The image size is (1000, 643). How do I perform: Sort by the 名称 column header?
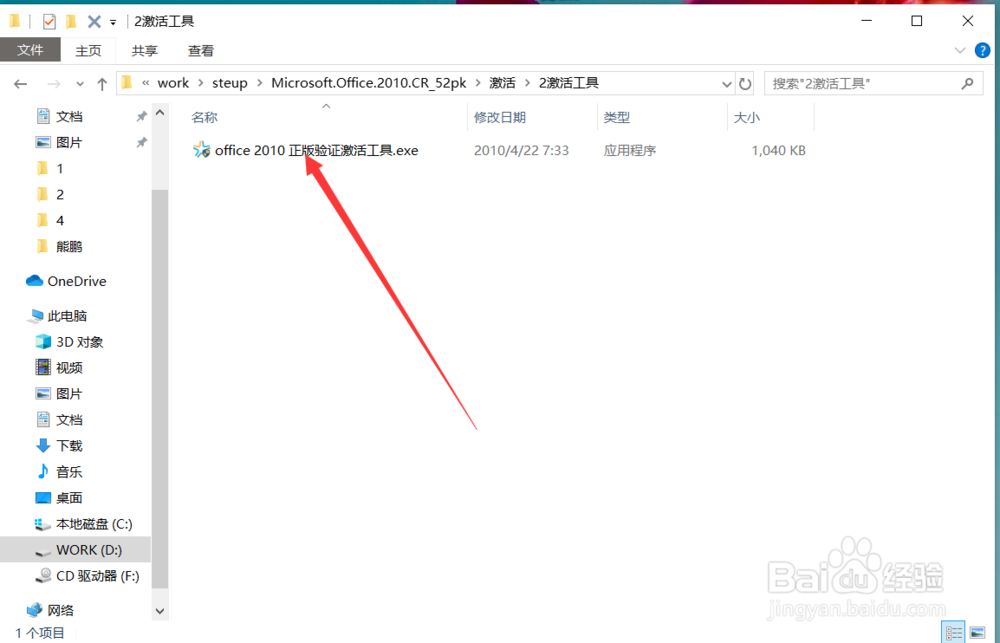point(204,117)
